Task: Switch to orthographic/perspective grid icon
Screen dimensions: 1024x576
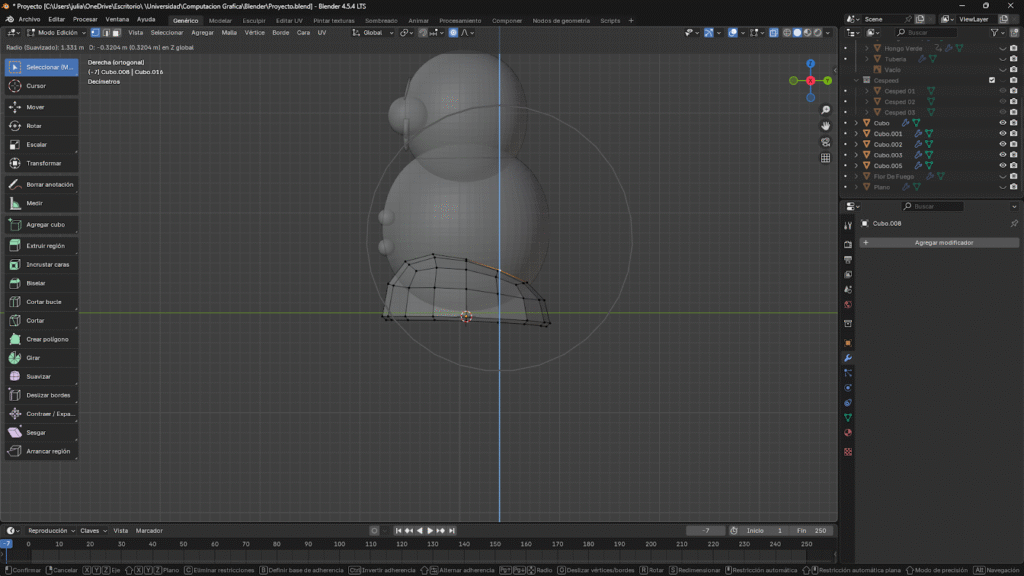Action: point(825,158)
